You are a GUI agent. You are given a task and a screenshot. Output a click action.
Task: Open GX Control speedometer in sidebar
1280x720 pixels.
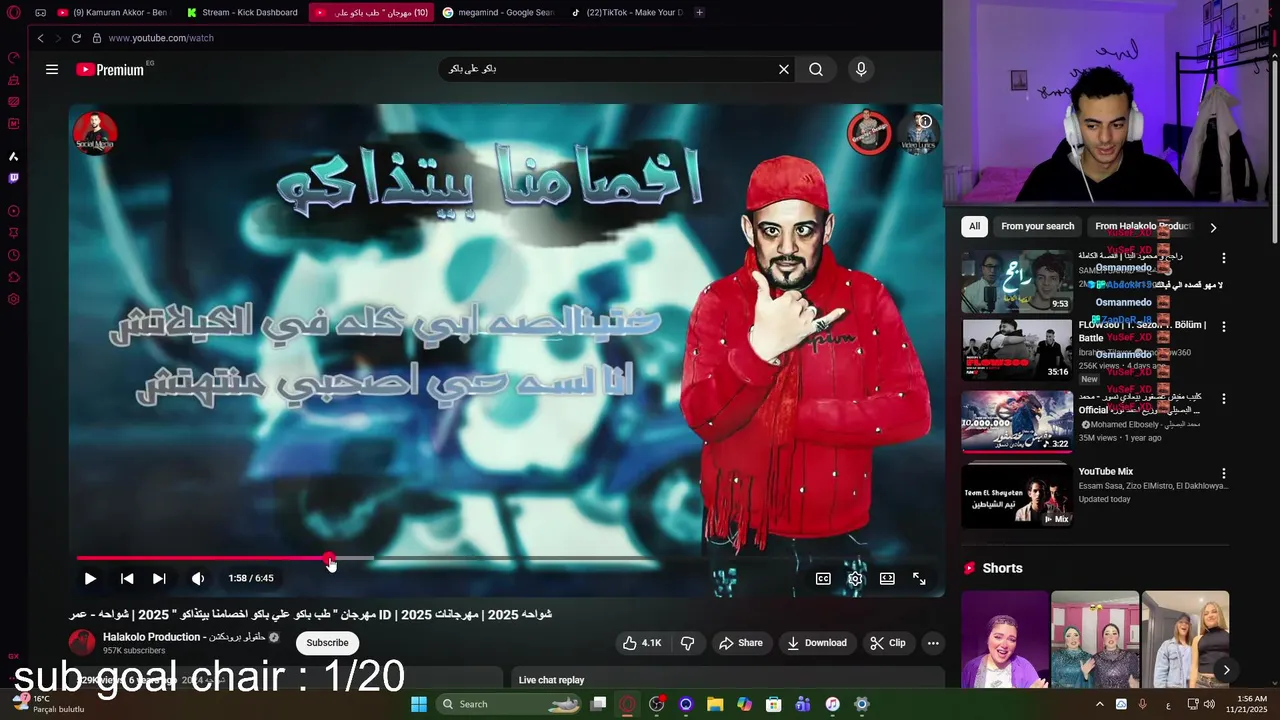coord(14,57)
